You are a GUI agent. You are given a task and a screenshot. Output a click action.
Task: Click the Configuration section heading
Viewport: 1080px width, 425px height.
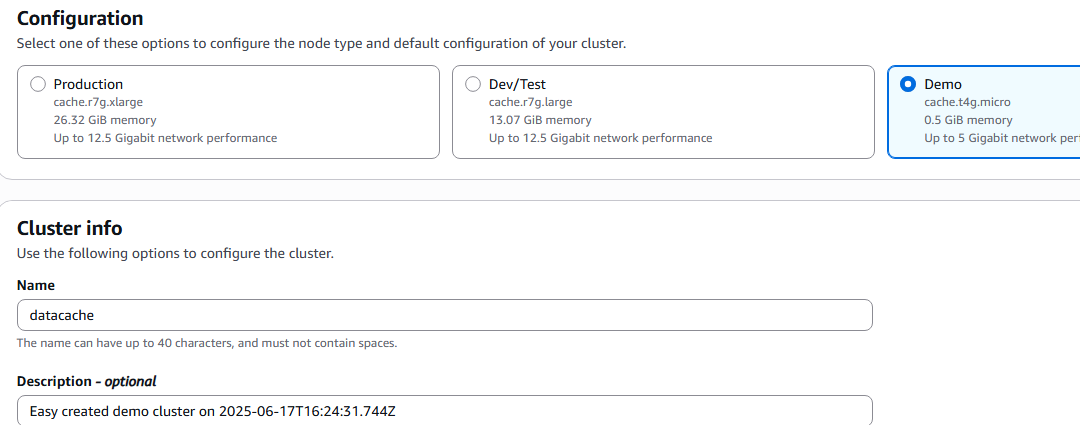point(80,18)
